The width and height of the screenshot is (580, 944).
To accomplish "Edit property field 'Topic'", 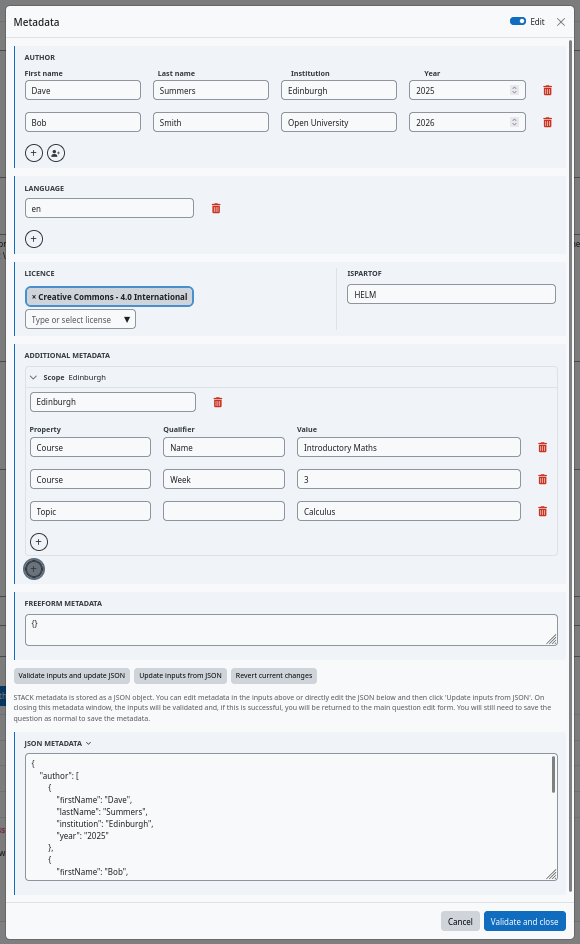I will click(x=90, y=511).
